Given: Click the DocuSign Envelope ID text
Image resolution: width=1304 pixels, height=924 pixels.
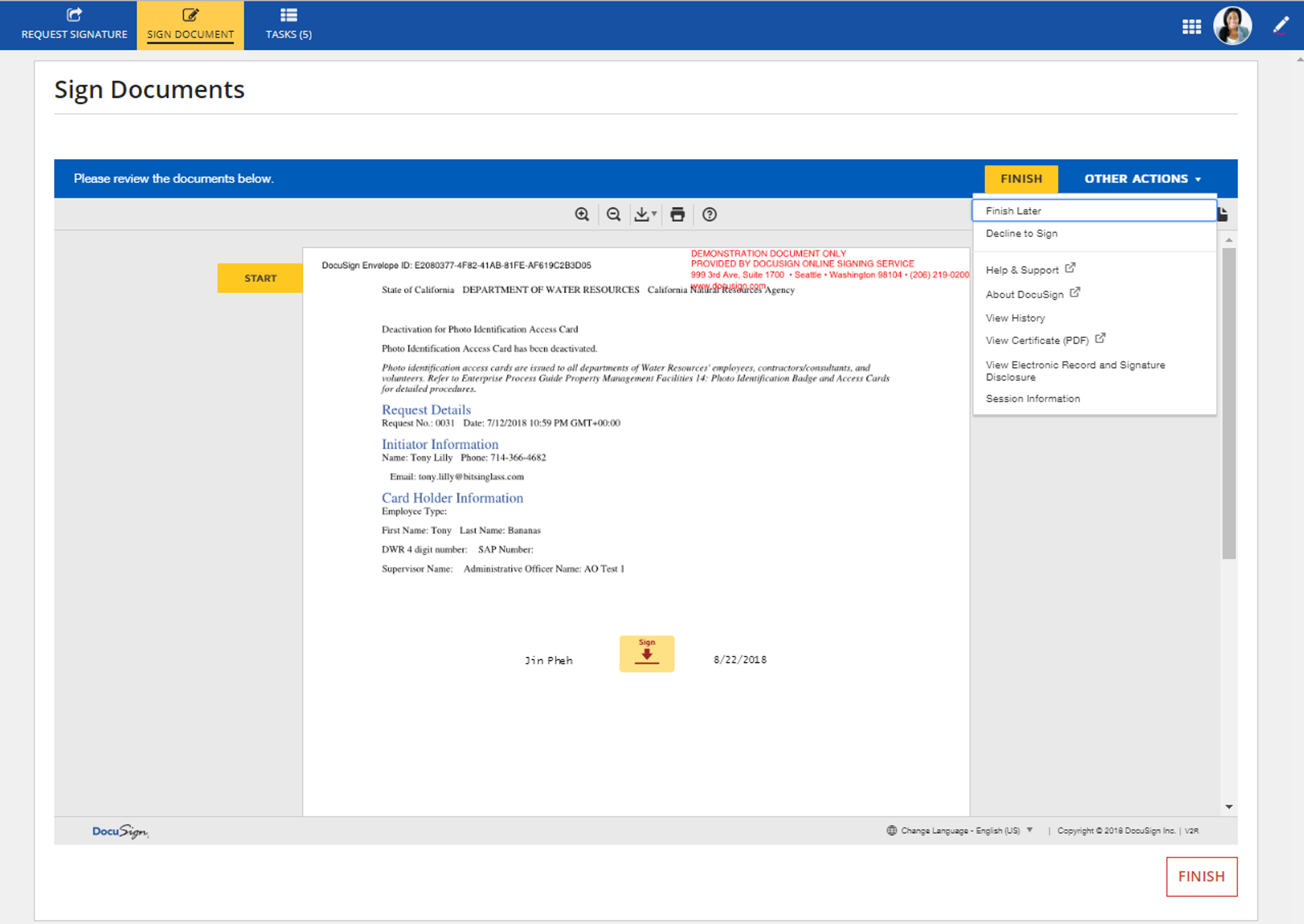Looking at the screenshot, I should (456, 265).
